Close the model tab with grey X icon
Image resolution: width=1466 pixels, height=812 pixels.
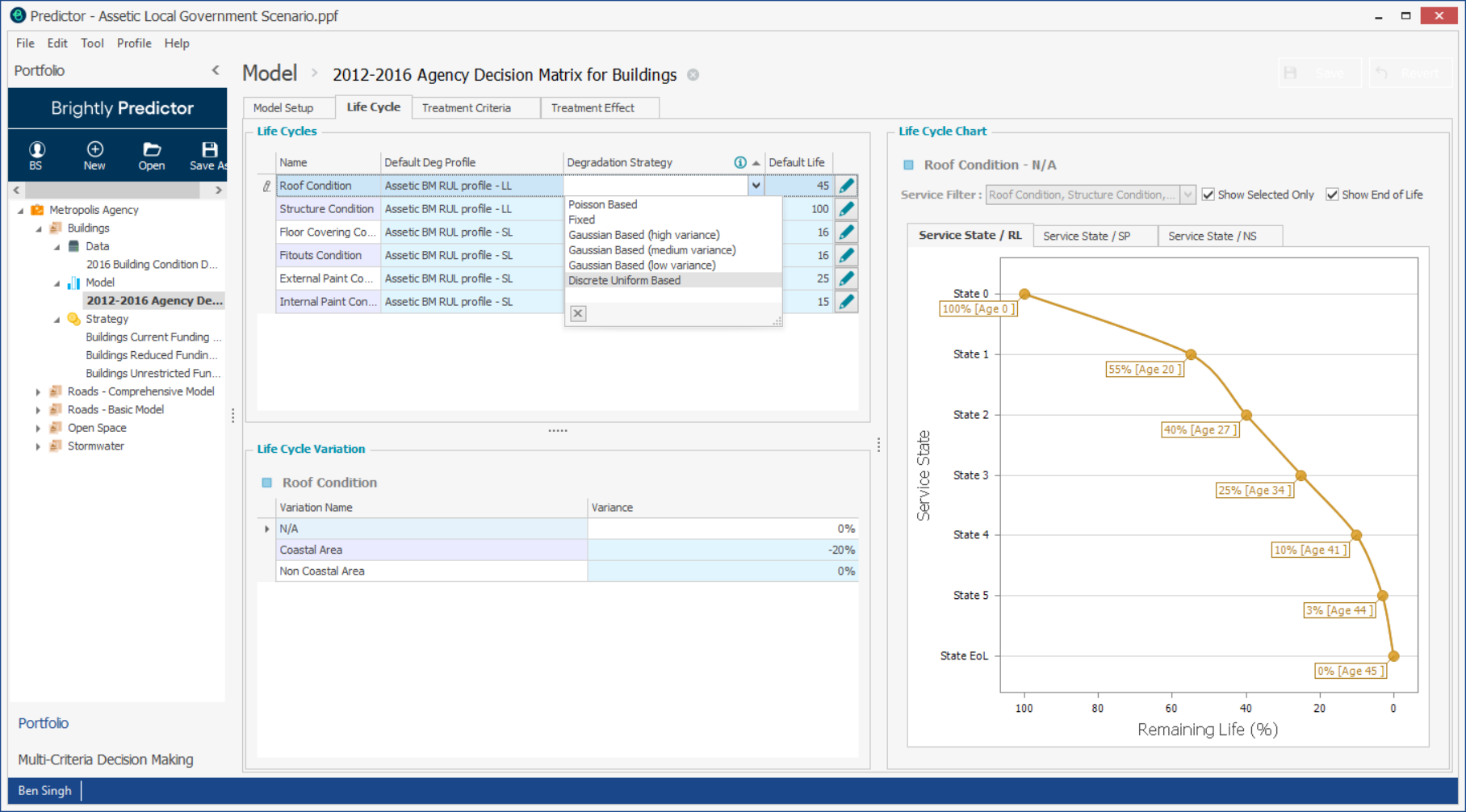tap(693, 75)
